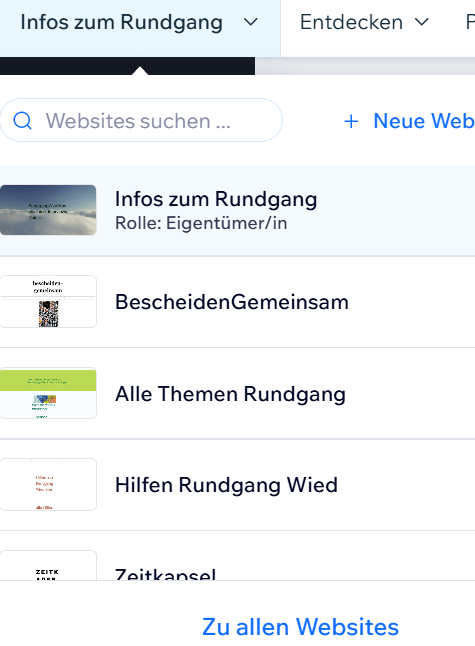The image size is (475, 646).
Task: Expand the Infos zum Rundgang chevron
Action: [250, 22]
